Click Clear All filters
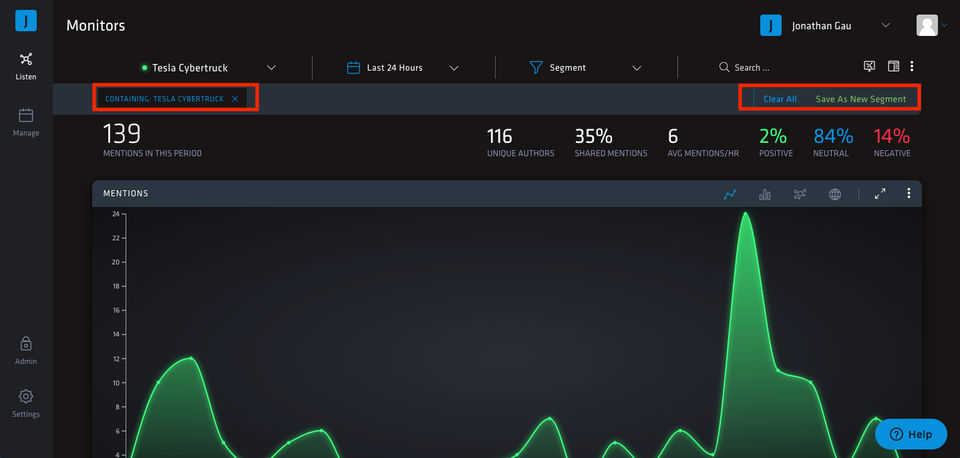This screenshot has width=960, height=458. 779,99
